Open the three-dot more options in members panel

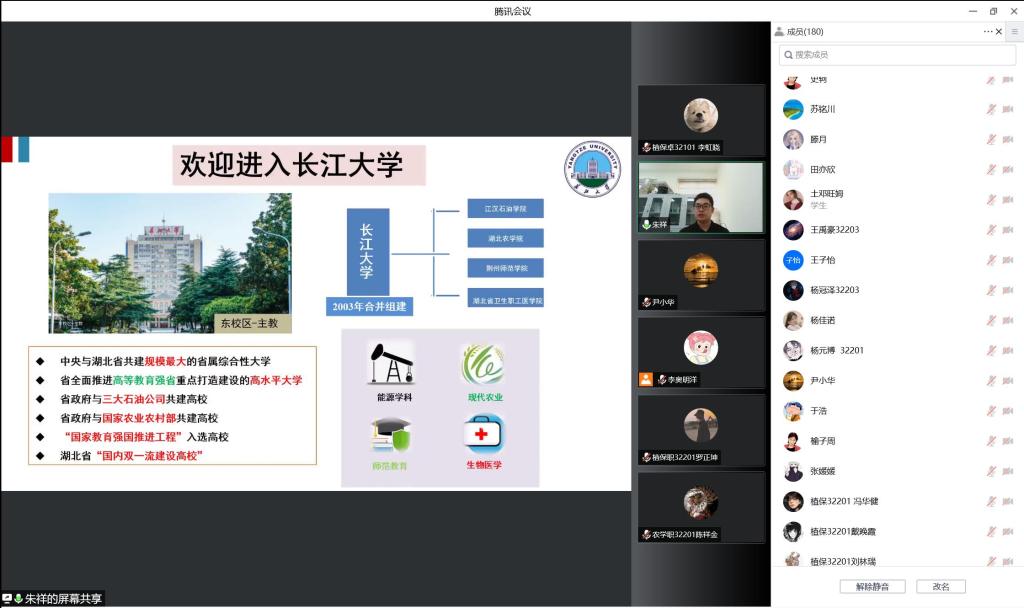[988, 32]
